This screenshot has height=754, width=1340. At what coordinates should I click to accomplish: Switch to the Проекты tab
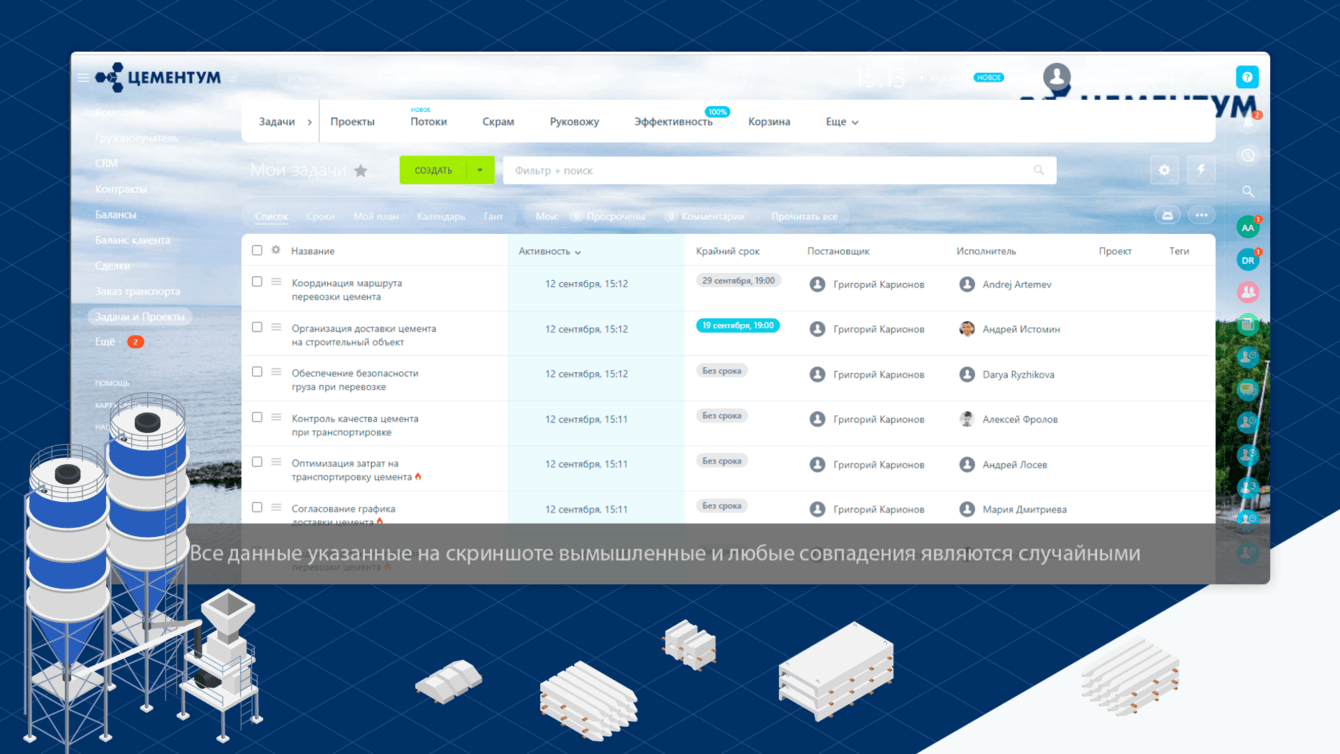pyautogui.click(x=352, y=122)
